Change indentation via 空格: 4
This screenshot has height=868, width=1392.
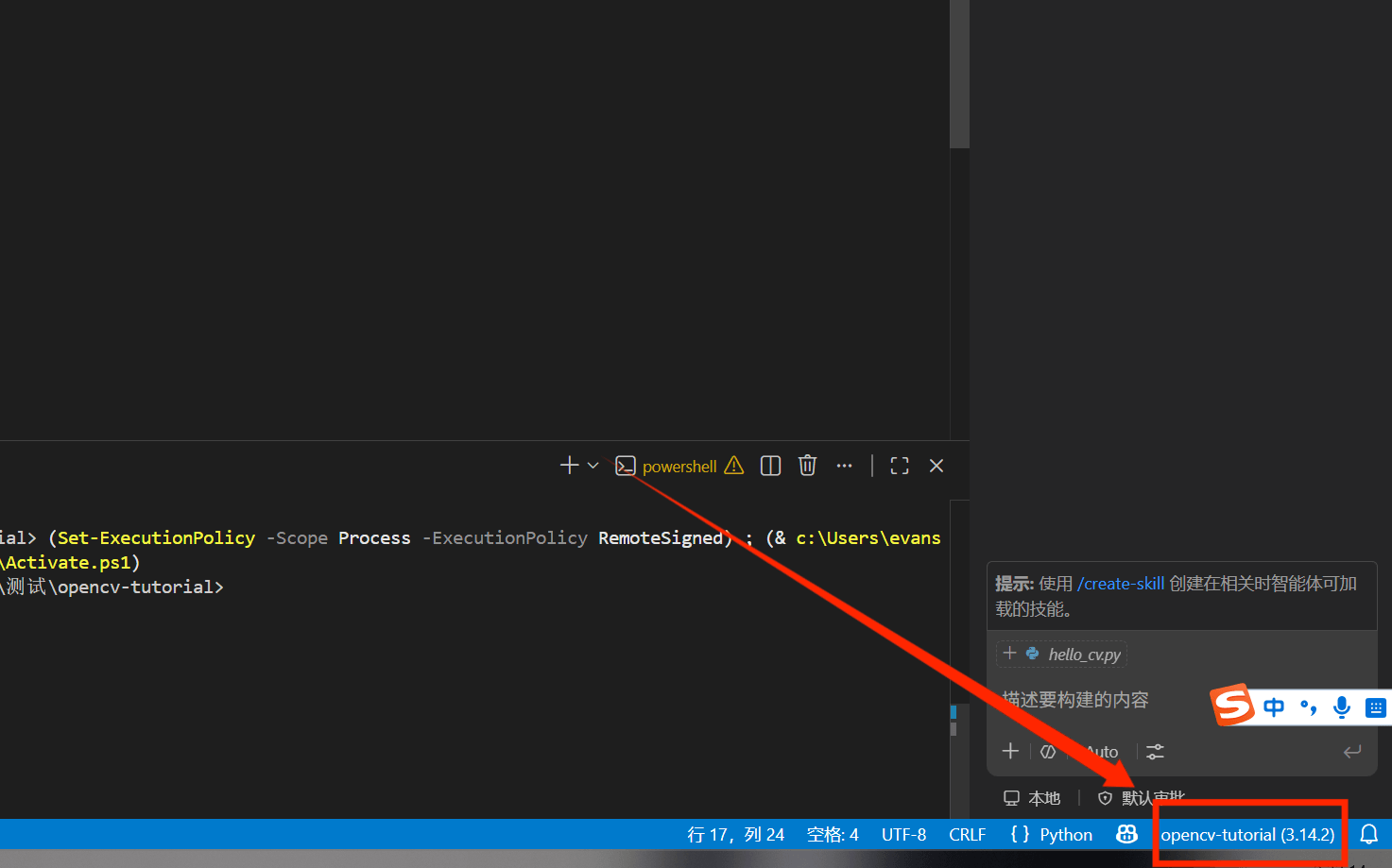coord(833,835)
